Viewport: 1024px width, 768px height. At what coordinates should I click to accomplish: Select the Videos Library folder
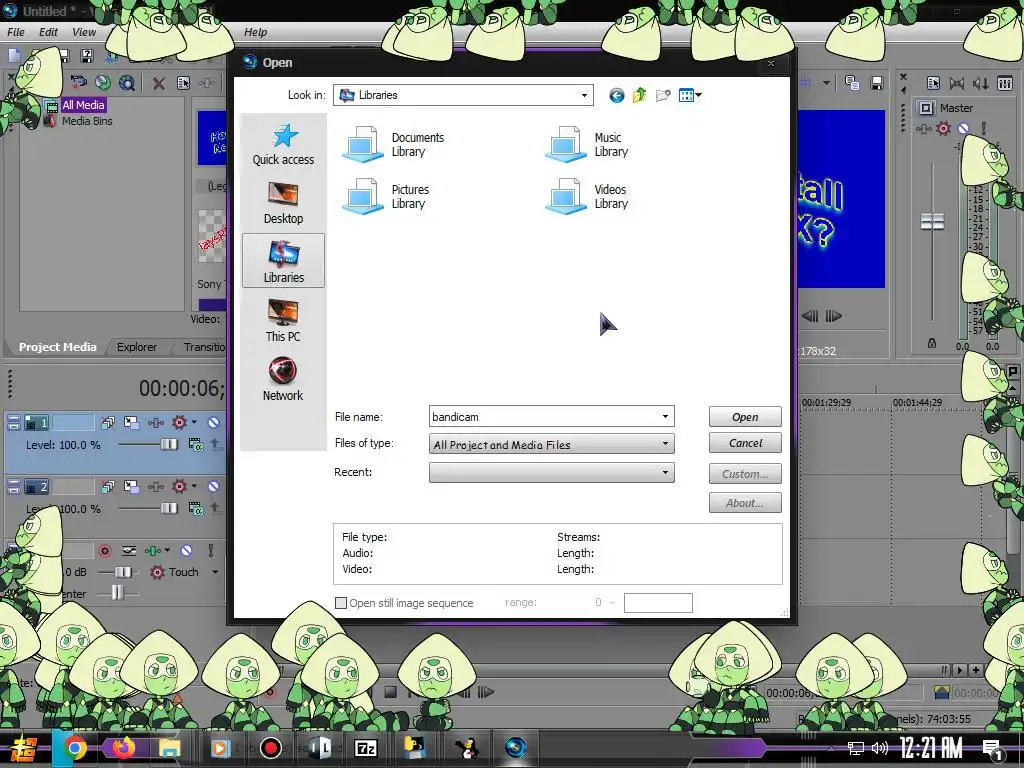586,196
